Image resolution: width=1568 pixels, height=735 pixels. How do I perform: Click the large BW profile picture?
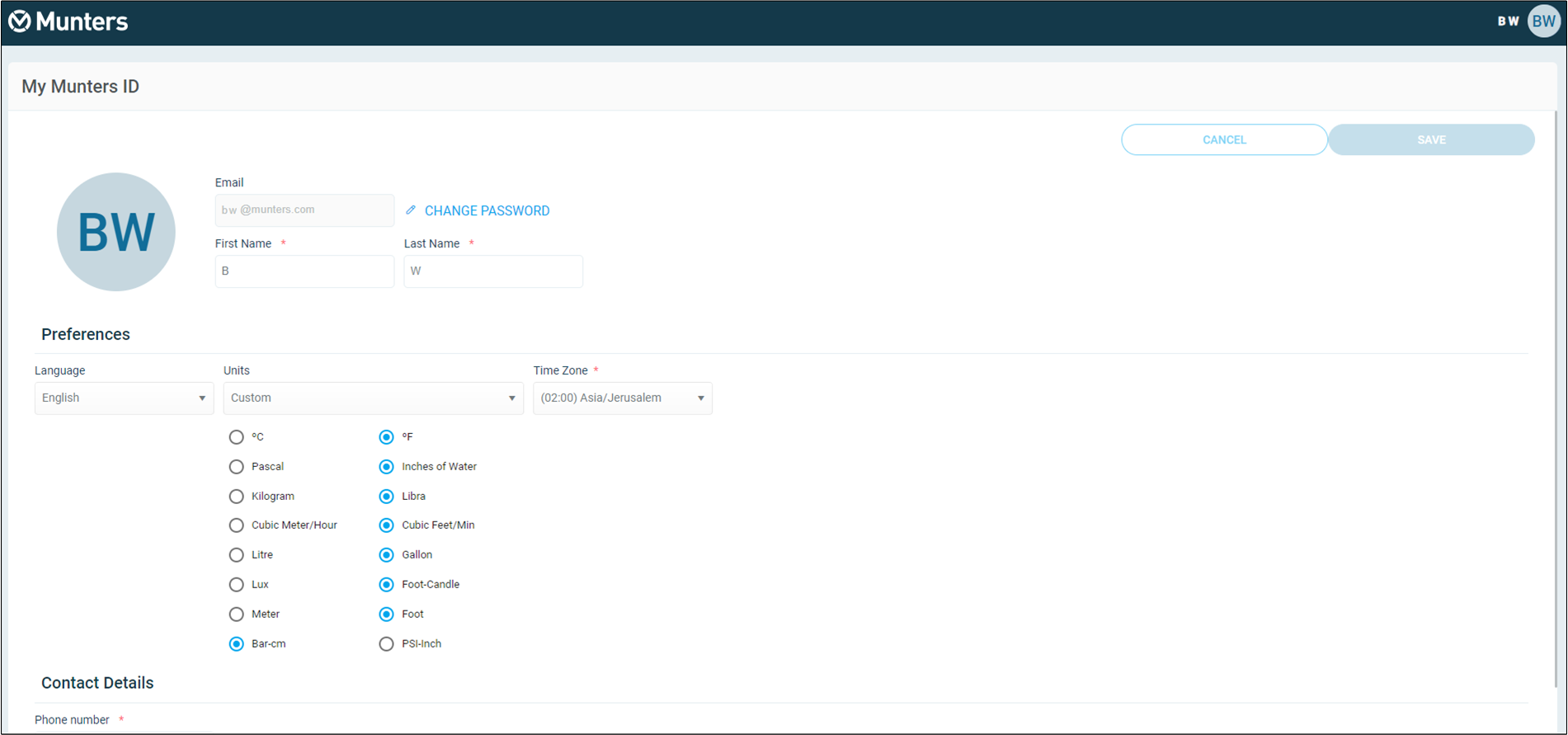point(116,232)
